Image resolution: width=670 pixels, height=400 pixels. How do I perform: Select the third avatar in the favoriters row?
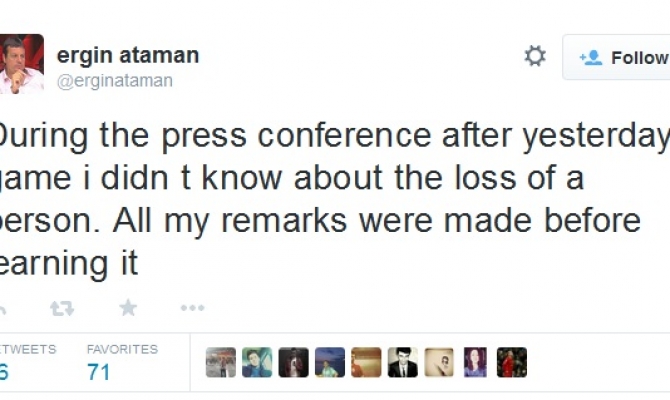[294, 362]
